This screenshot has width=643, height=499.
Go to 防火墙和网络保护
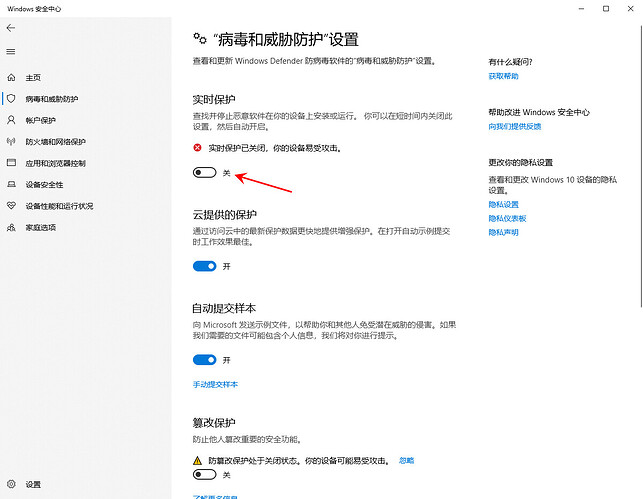point(55,141)
